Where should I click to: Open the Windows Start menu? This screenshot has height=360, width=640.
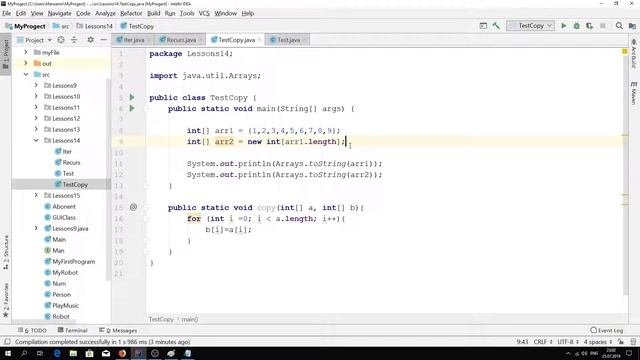pos(8,353)
